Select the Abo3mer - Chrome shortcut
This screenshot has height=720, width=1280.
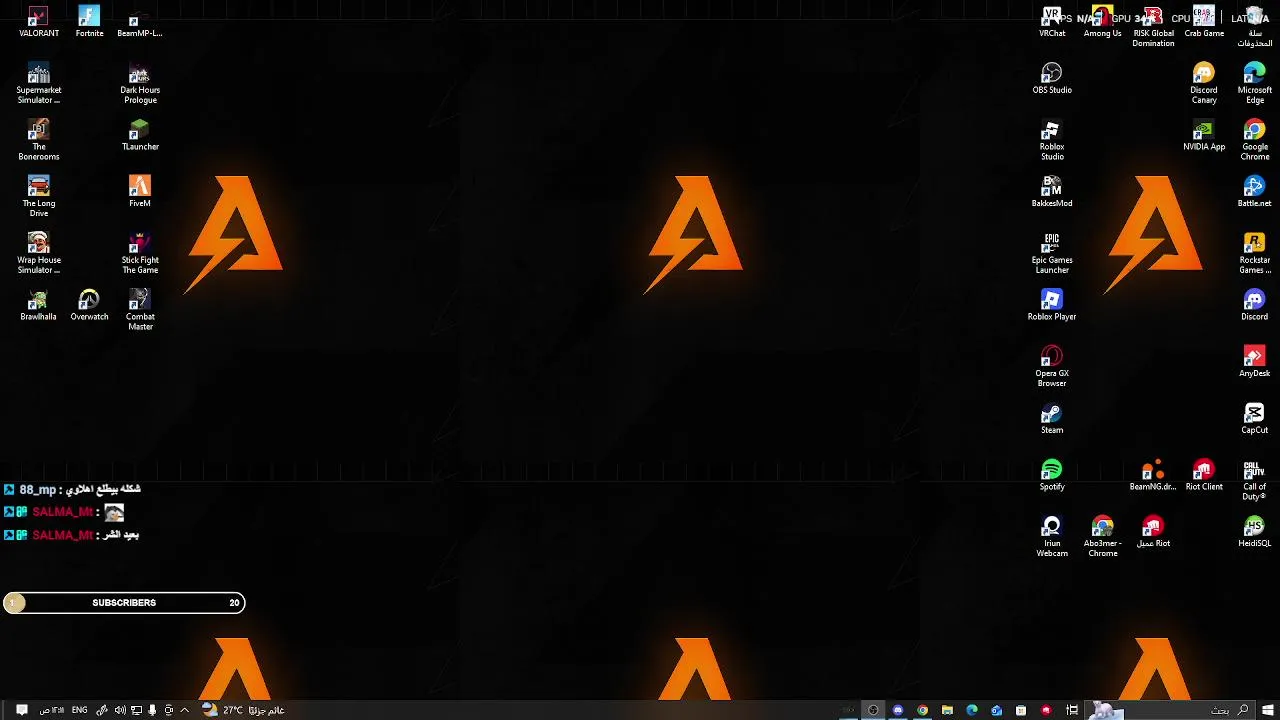pyautogui.click(x=1102, y=537)
